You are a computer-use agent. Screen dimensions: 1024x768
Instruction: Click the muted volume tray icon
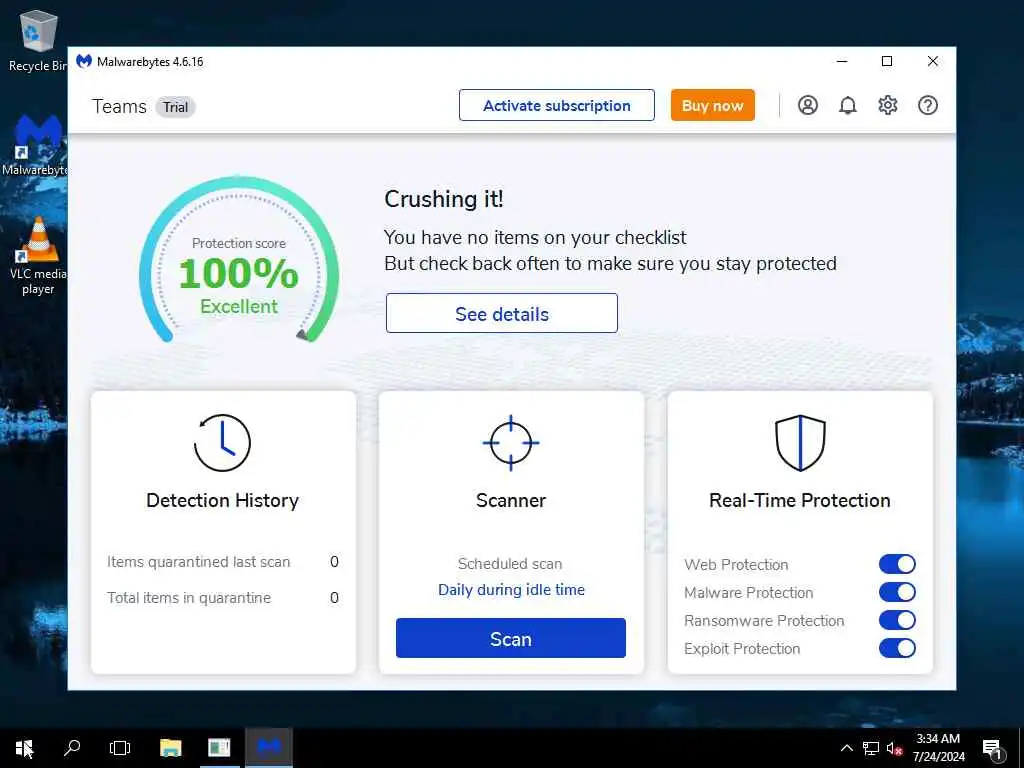click(894, 748)
